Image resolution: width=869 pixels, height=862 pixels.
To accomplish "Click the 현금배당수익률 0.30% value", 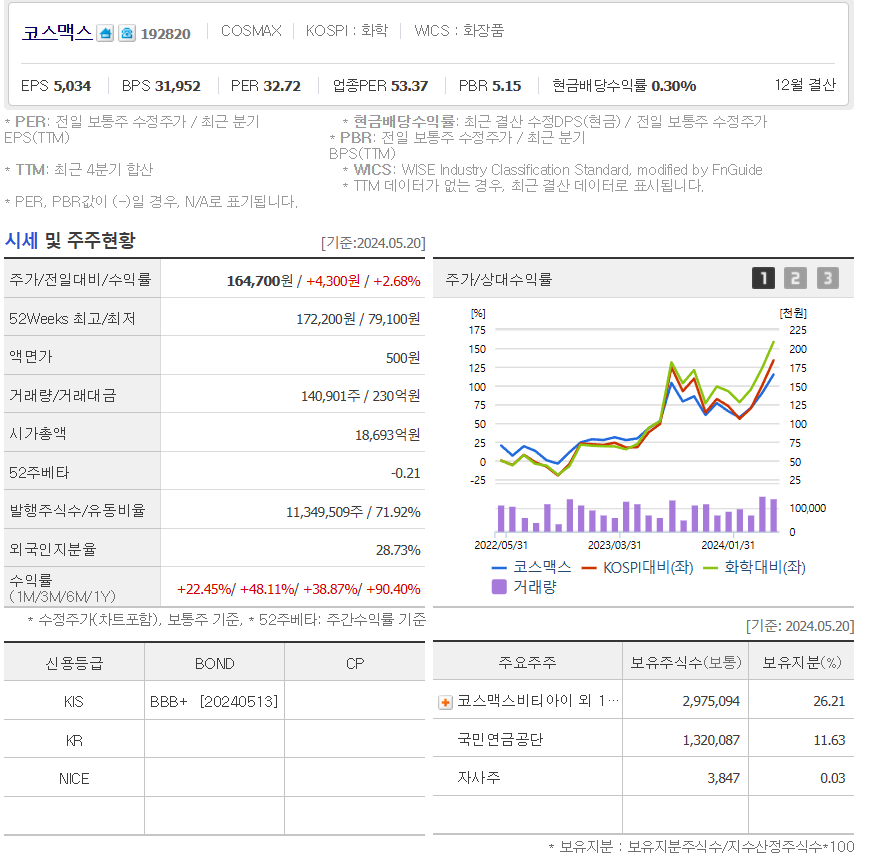I will [673, 86].
